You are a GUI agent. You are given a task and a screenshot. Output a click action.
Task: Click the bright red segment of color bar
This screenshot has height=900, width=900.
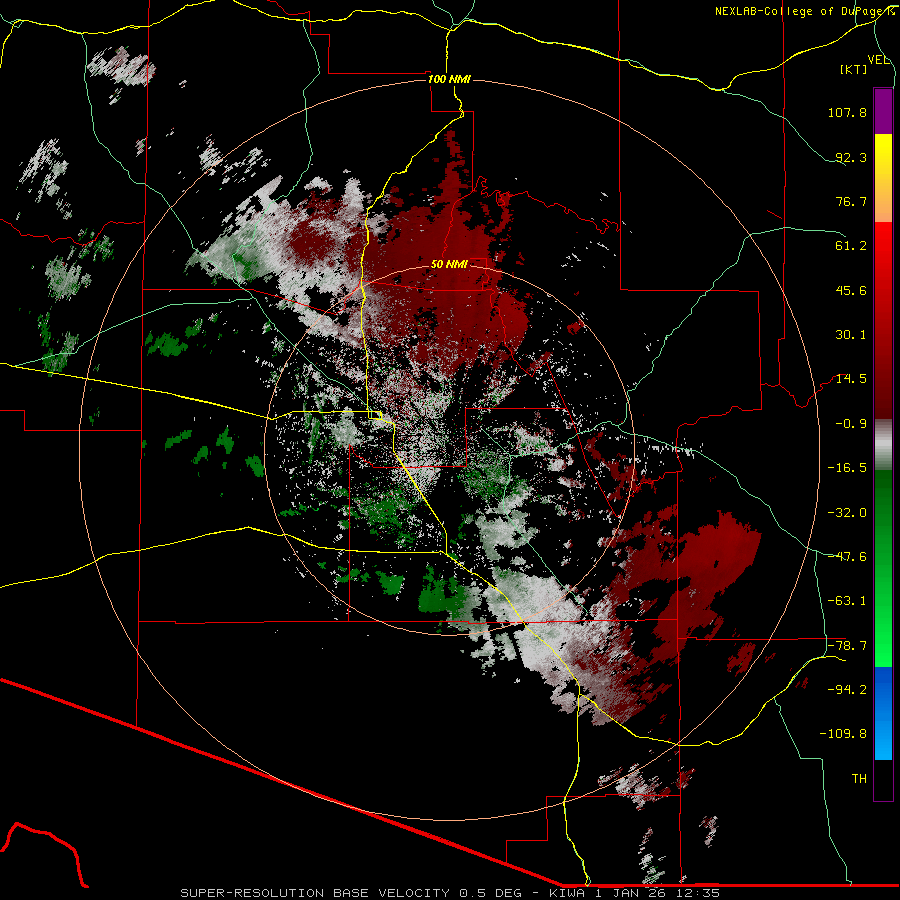883,247
